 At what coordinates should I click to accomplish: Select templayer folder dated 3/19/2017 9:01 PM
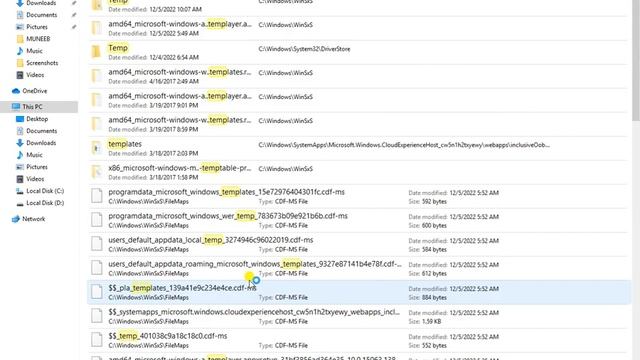click(x=357, y=100)
